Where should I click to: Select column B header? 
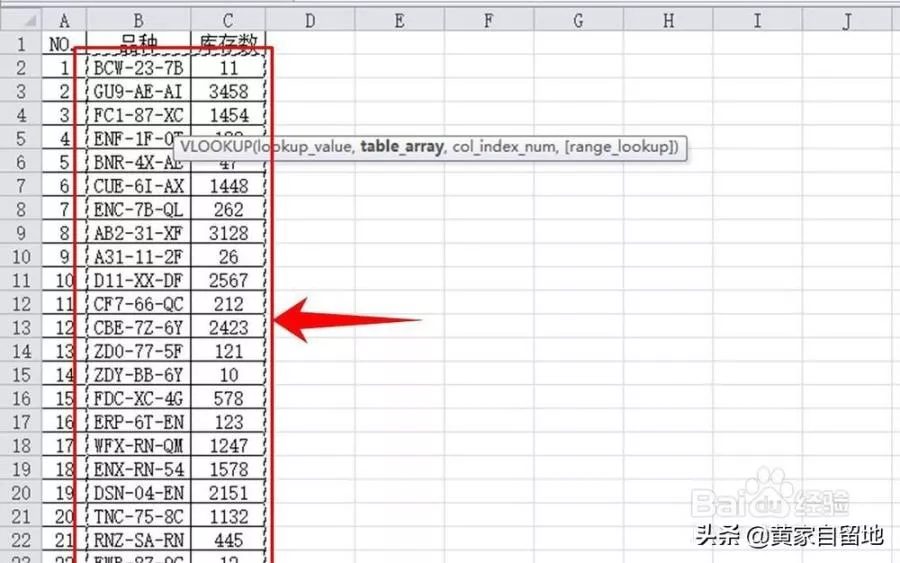[138, 20]
